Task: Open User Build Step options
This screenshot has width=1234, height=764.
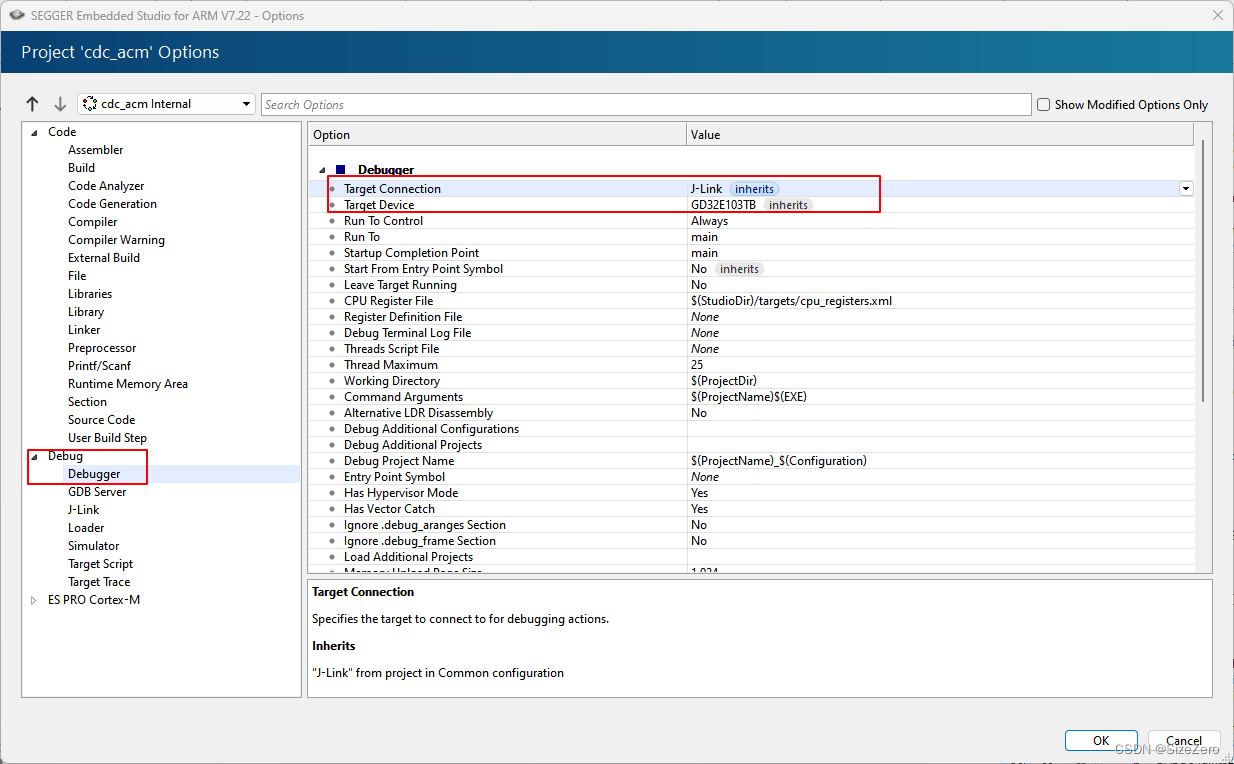Action: tap(107, 438)
